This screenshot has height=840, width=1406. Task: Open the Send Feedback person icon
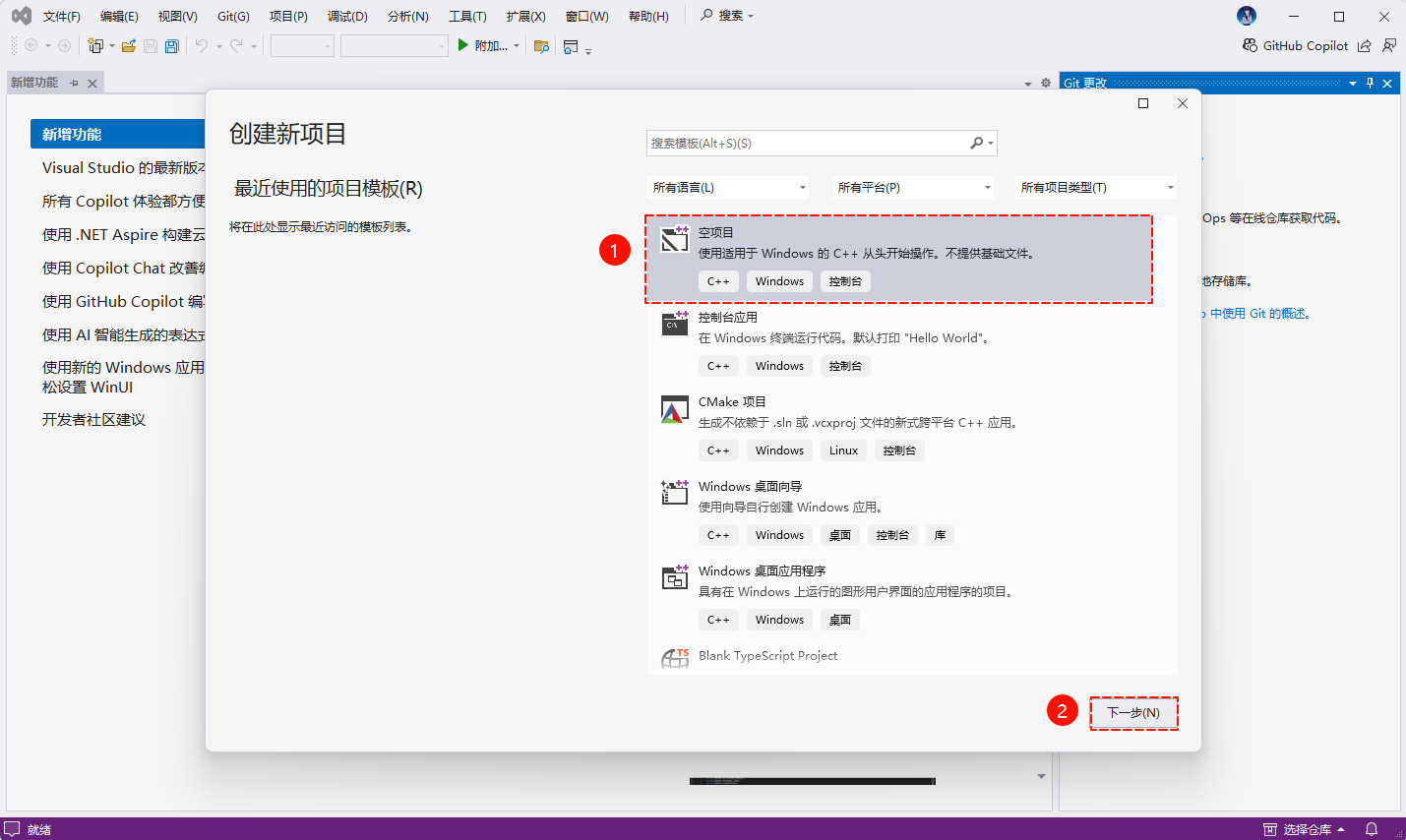click(x=1389, y=46)
